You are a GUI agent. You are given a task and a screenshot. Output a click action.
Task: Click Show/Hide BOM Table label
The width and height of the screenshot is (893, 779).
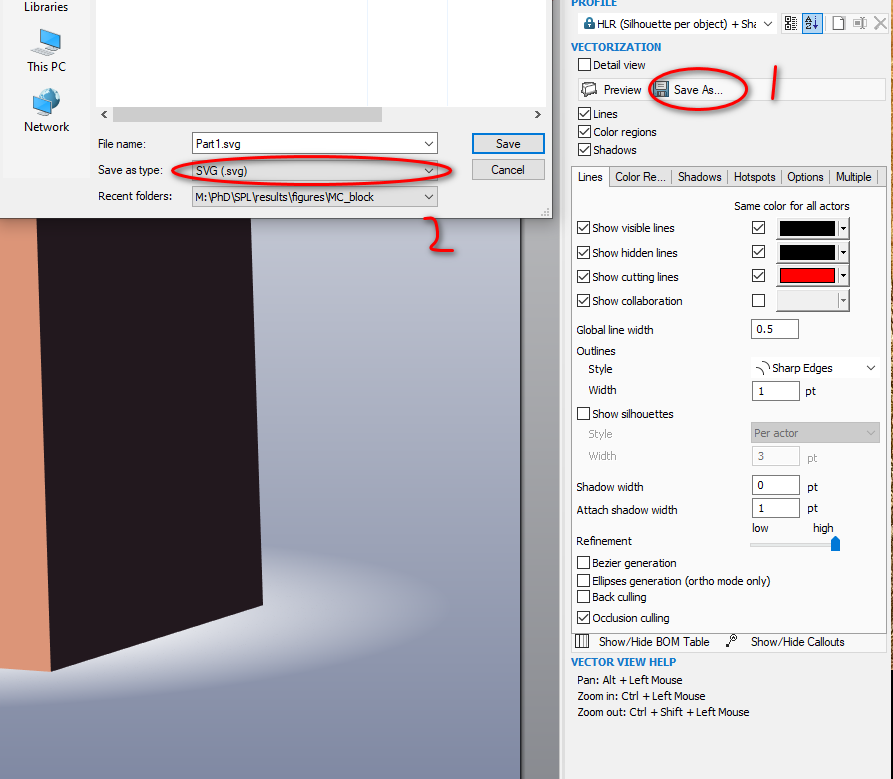pyautogui.click(x=654, y=642)
